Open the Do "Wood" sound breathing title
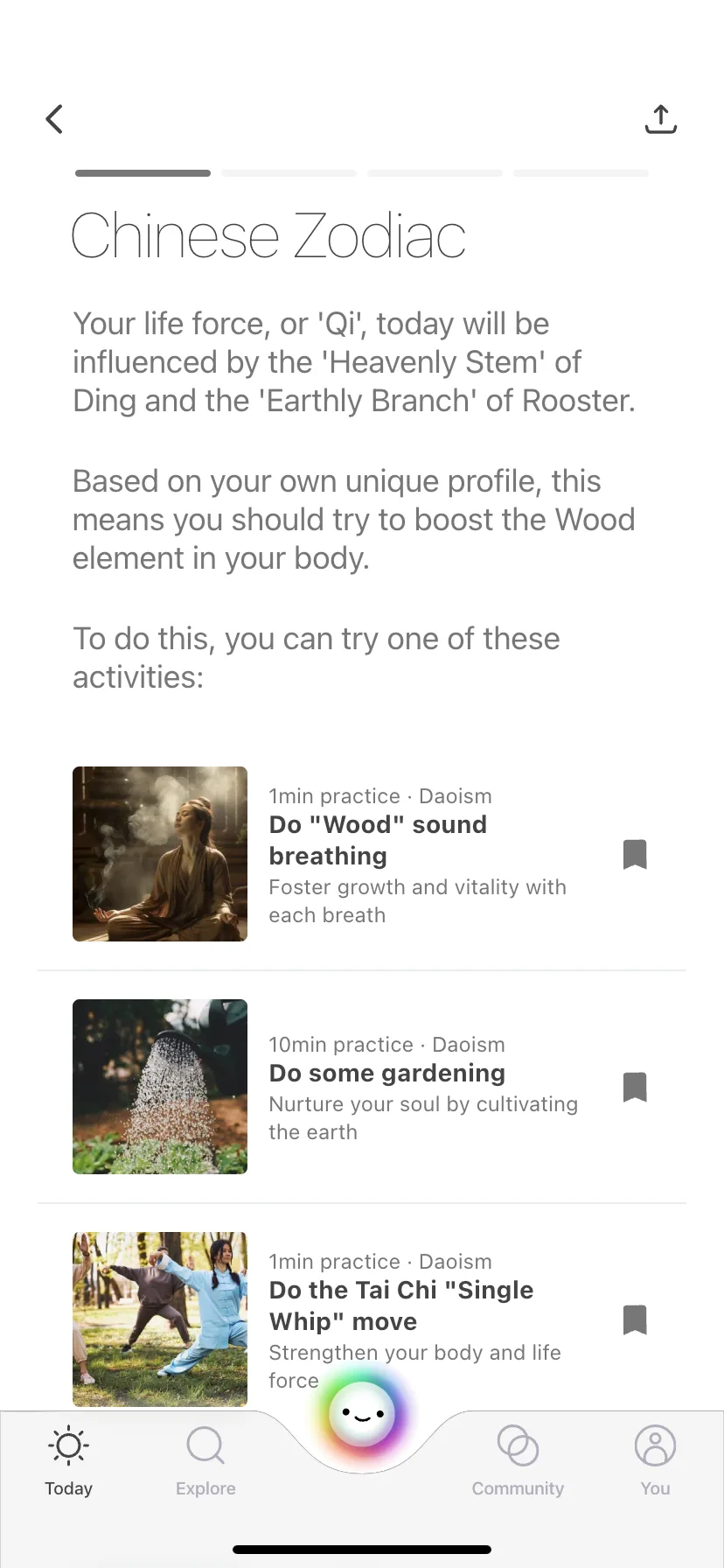 (x=378, y=840)
